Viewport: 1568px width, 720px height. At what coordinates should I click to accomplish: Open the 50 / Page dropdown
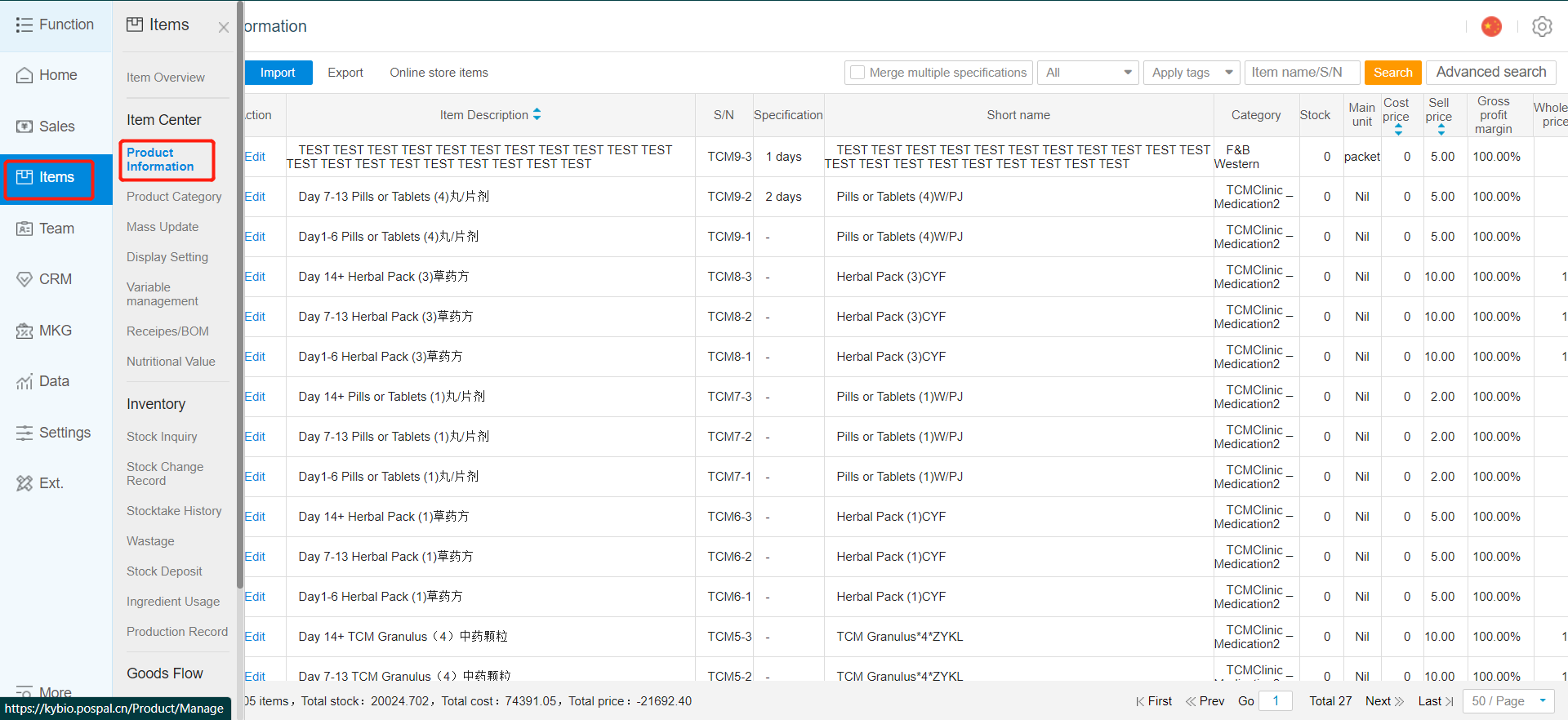(1508, 701)
